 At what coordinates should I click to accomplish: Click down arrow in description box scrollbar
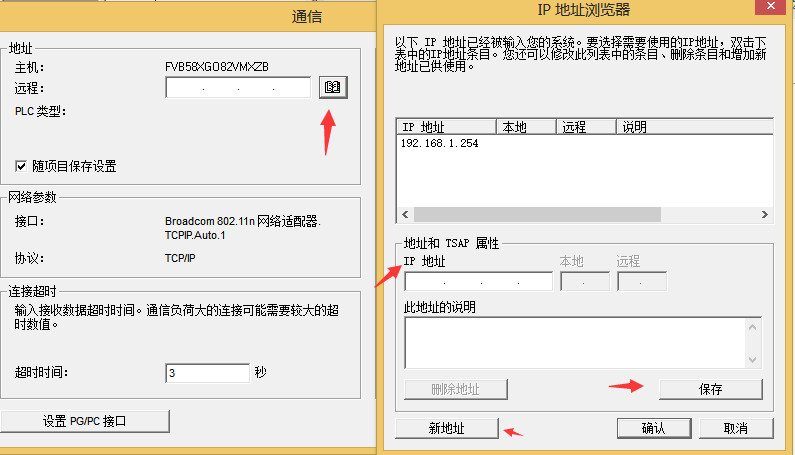tap(754, 360)
